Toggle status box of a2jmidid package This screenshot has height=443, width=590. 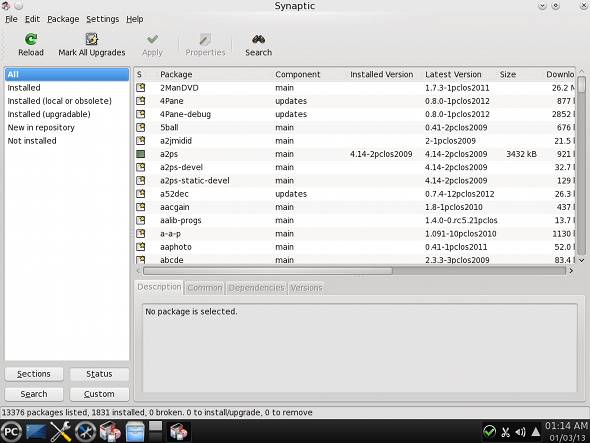pos(141,141)
